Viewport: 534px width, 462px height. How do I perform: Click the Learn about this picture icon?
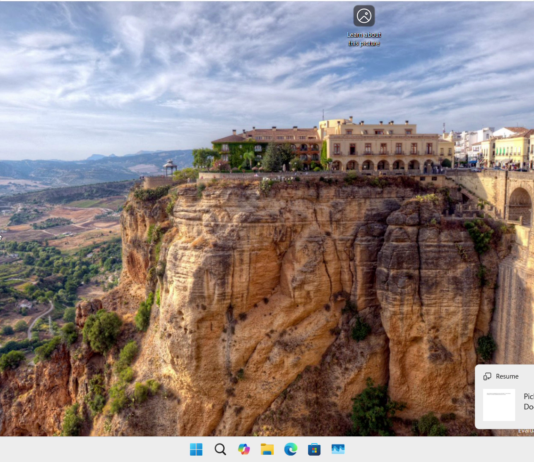tap(364, 16)
